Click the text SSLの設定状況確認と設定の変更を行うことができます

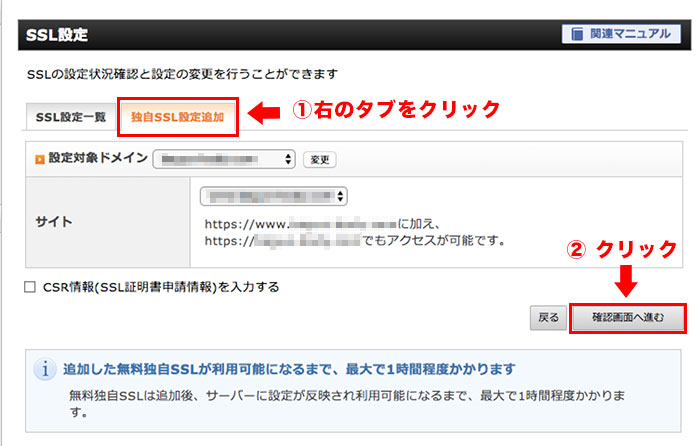coord(182,74)
